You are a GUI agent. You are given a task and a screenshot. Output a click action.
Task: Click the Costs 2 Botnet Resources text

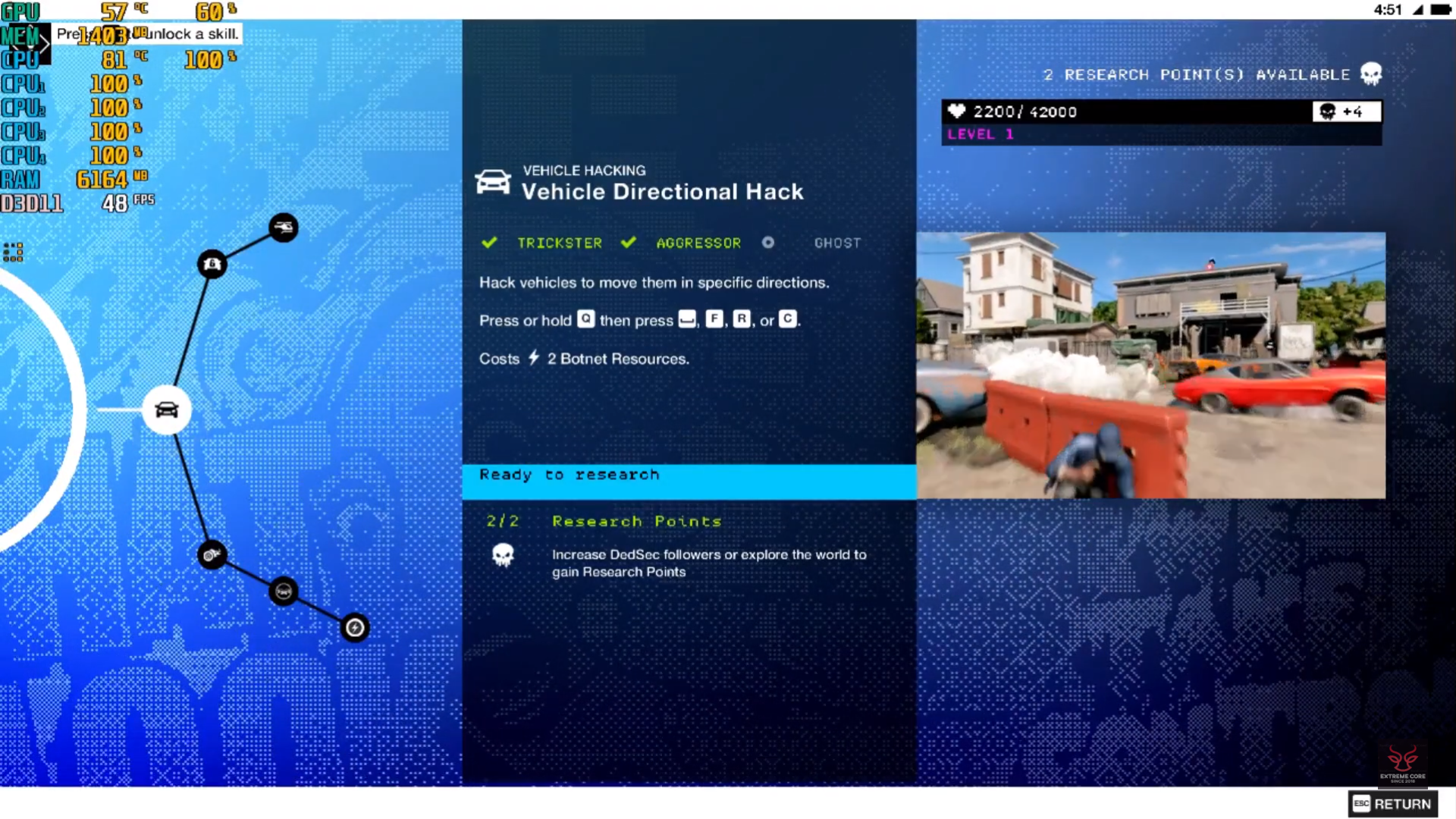[x=584, y=359]
